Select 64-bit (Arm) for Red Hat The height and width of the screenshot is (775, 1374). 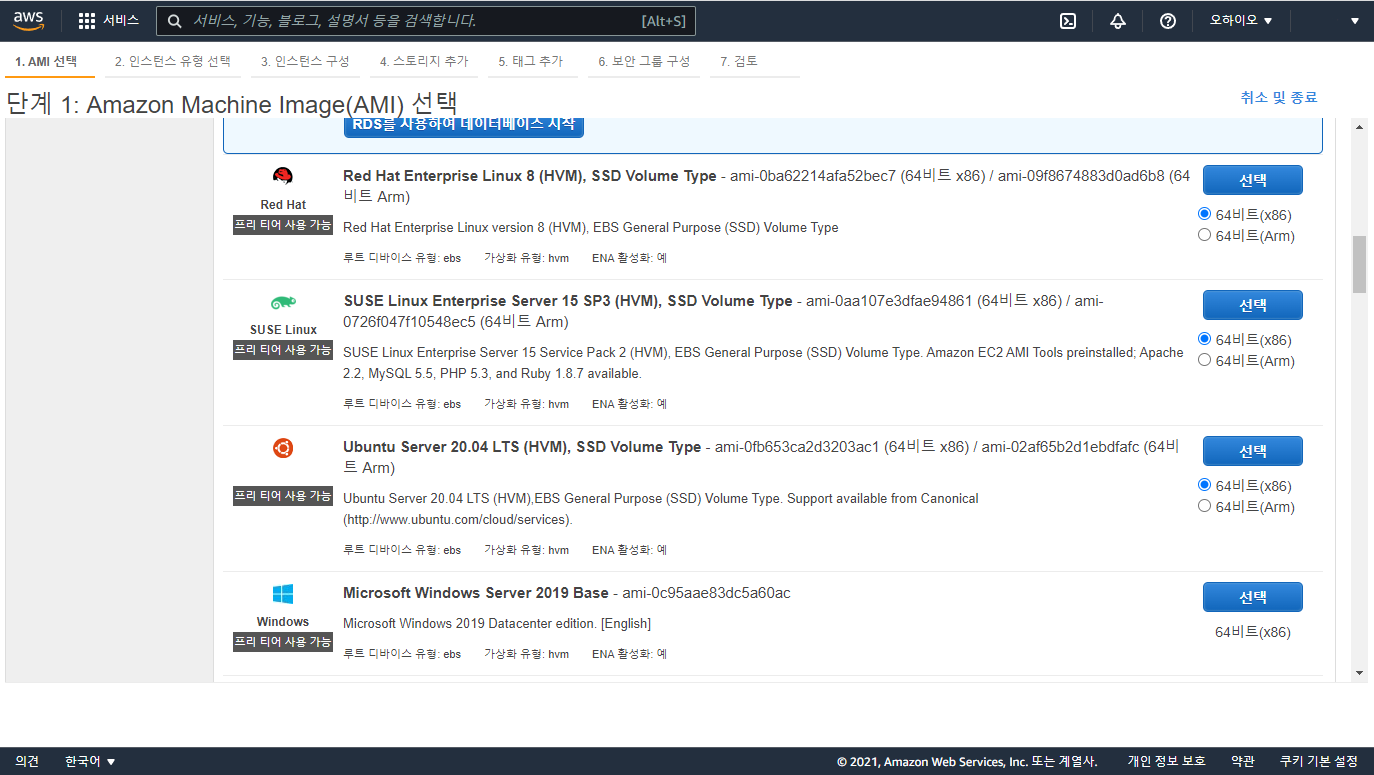point(1204,235)
